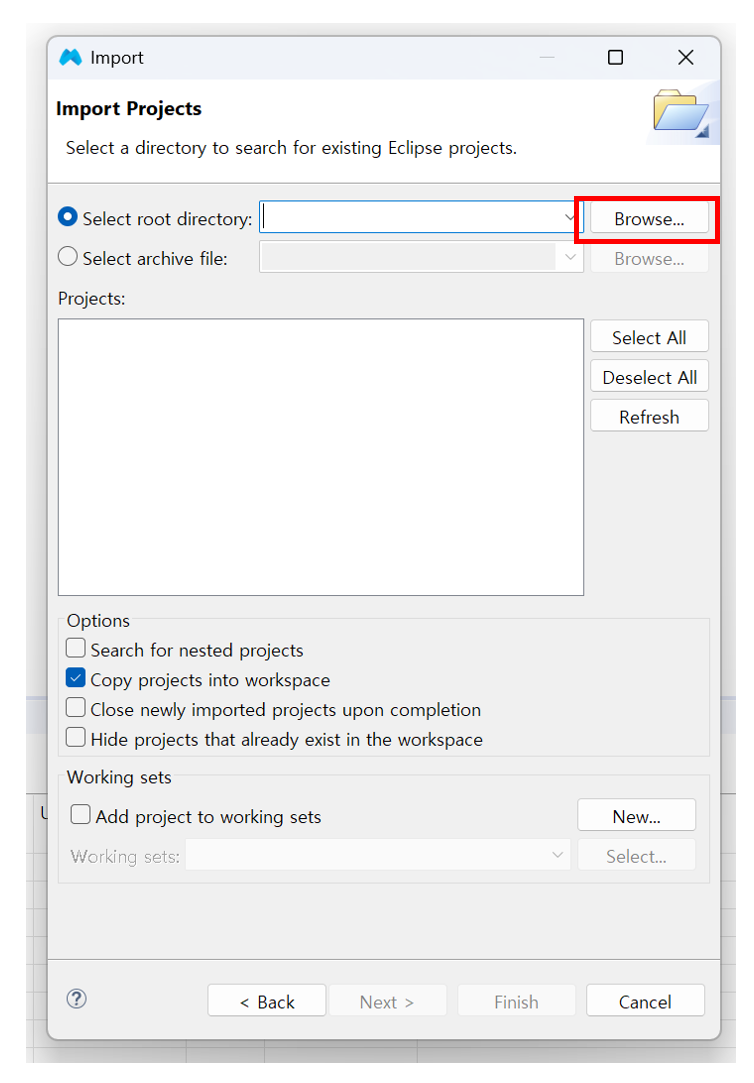Close the Import dialog window
Viewport: 754px width, 1083px height.
click(x=685, y=58)
